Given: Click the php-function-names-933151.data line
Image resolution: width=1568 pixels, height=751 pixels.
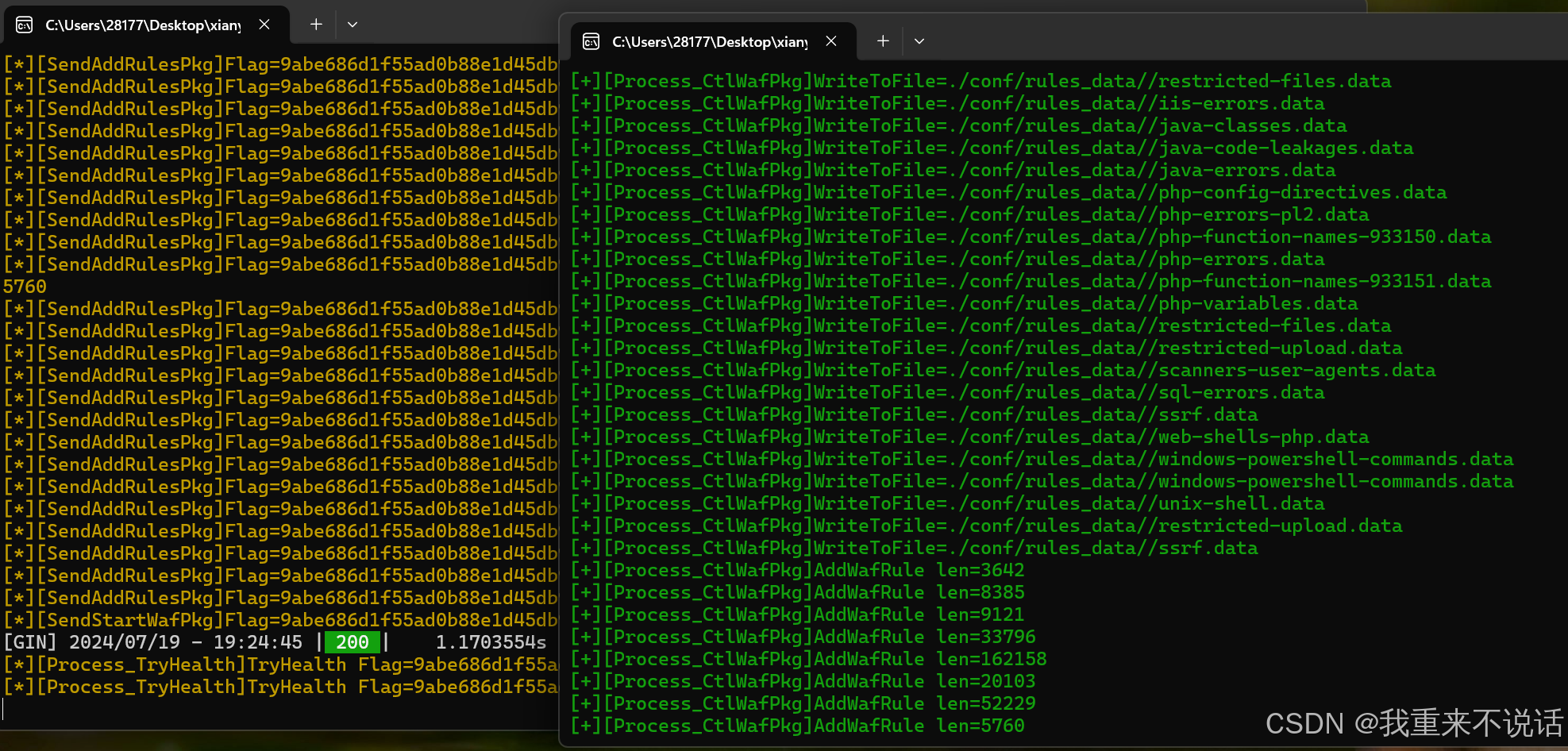Looking at the screenshot, I should click(x=1031, y=282).
